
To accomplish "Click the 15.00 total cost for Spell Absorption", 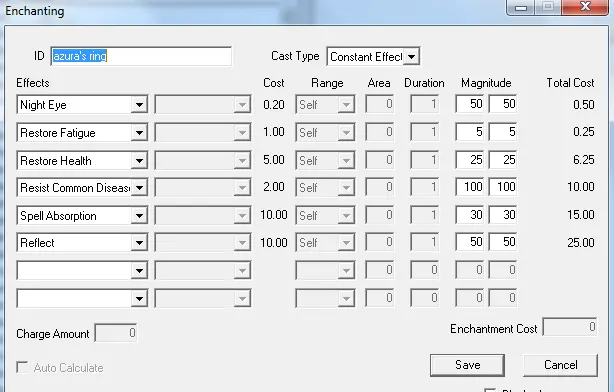I will (x=581, y=215).
